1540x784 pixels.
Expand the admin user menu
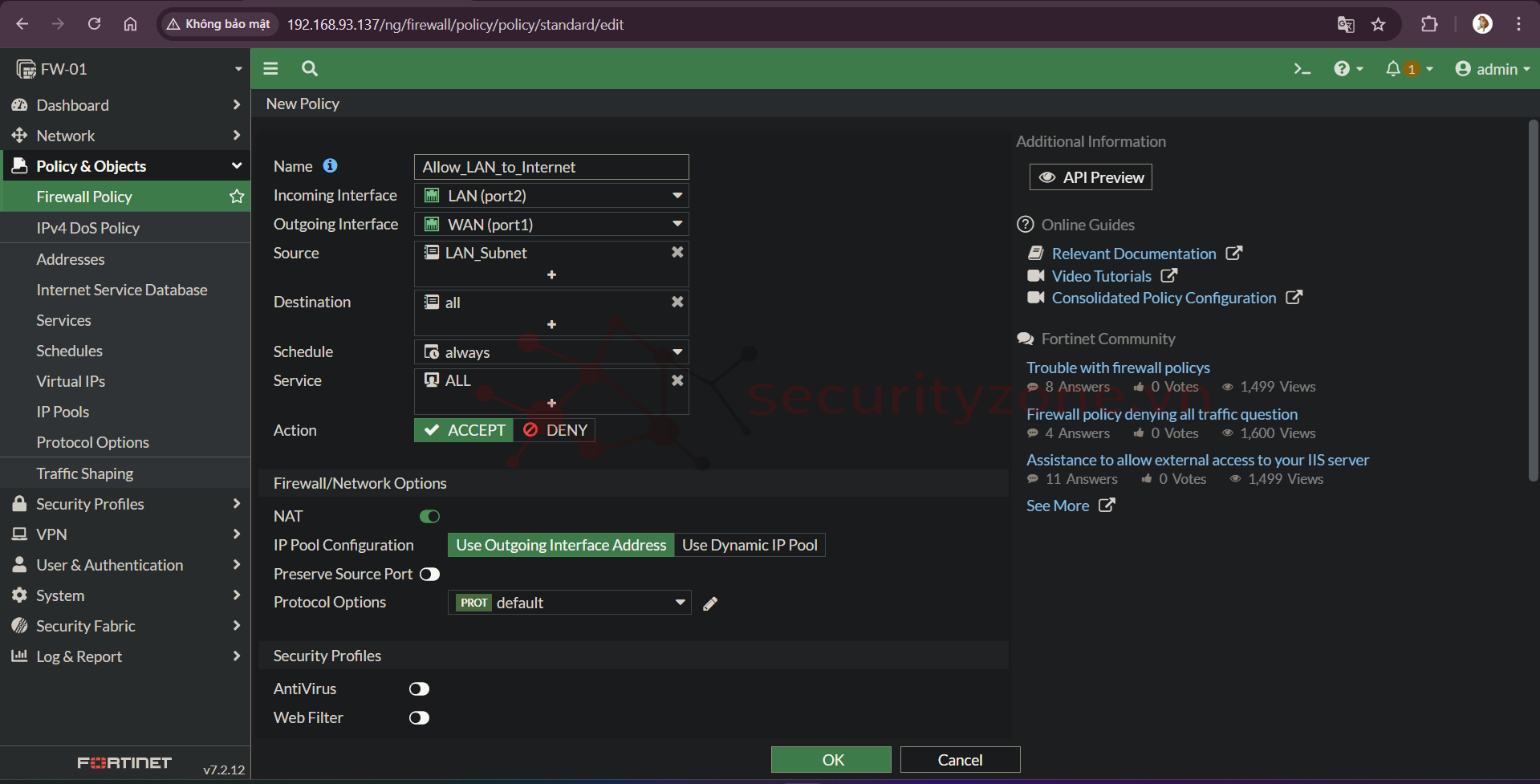1492,69
